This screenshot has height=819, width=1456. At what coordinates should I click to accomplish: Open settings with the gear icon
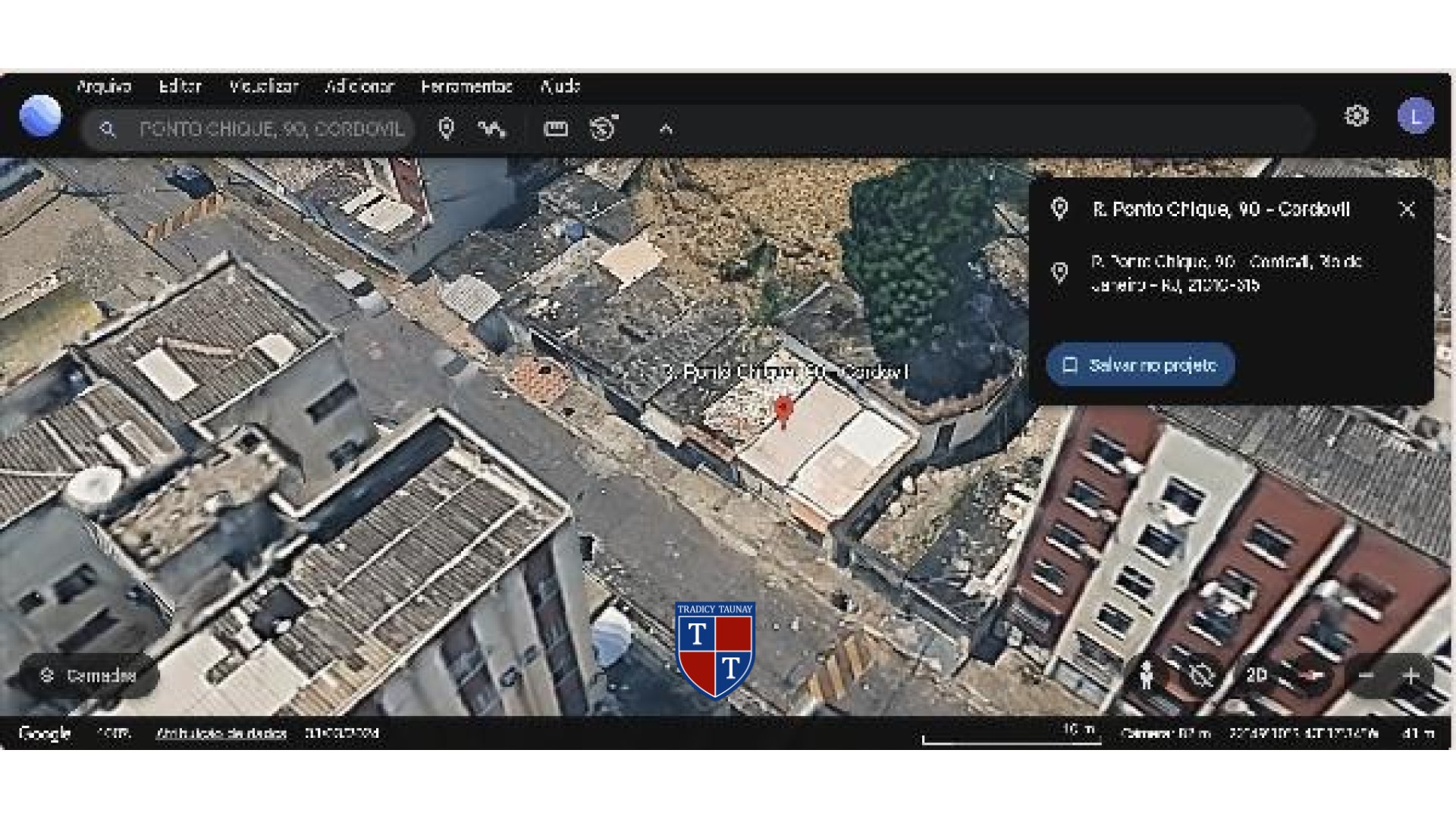(x=1357, y=116)
